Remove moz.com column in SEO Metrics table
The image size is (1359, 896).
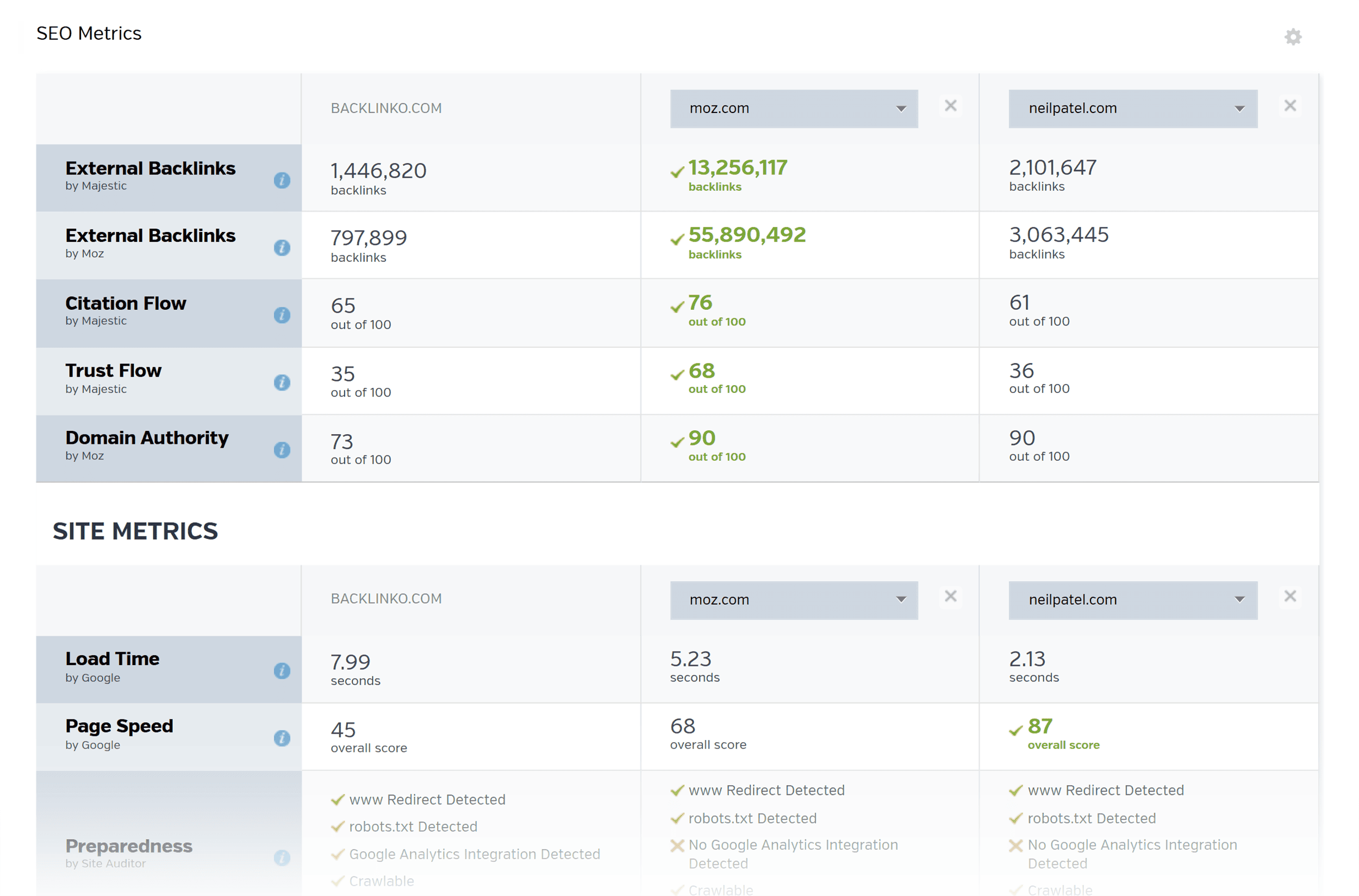950,106
